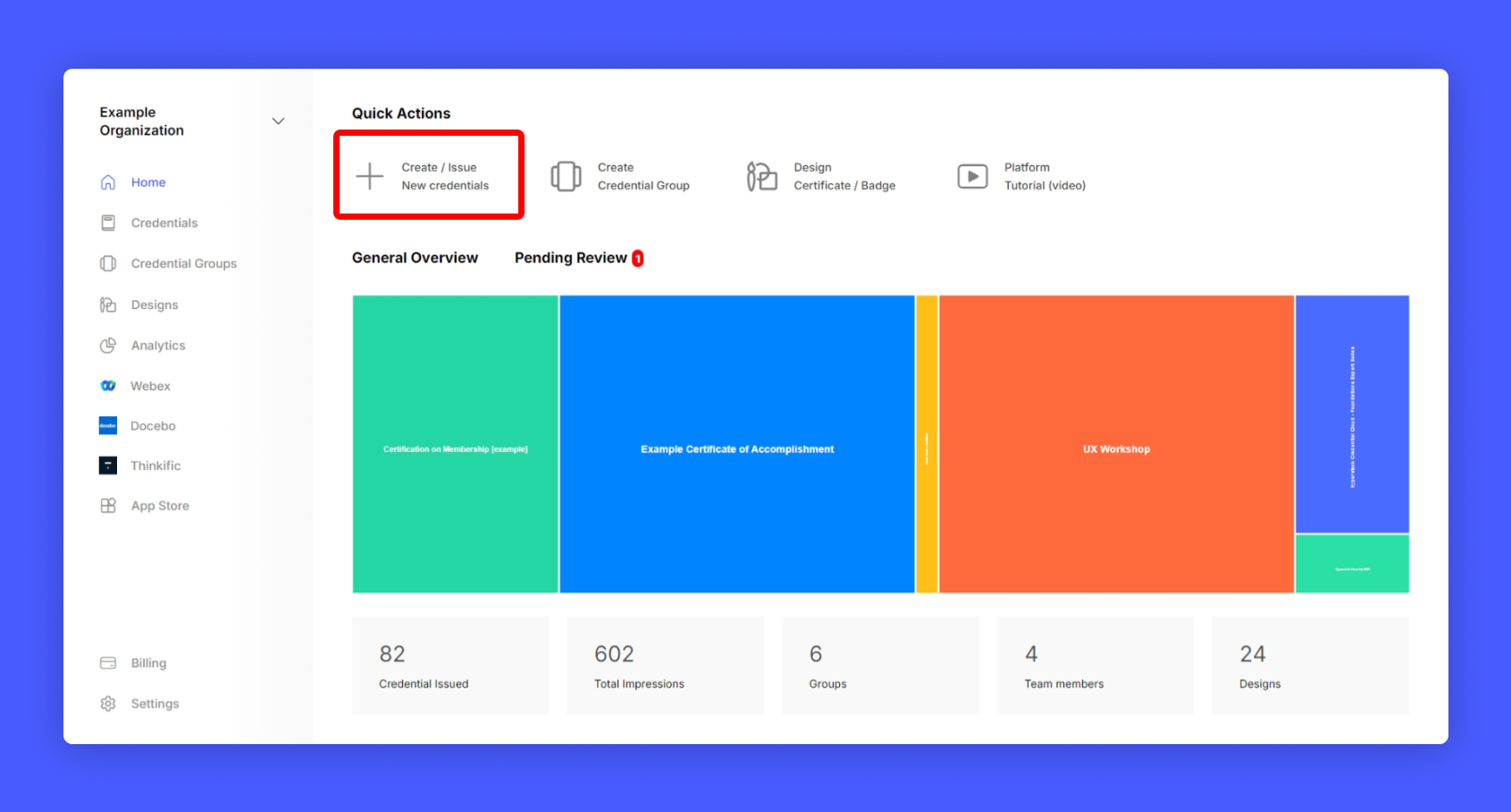Click the Analytics pie chart icon
Viewport: 1511px width, 812px height.
tap(108, 346)
